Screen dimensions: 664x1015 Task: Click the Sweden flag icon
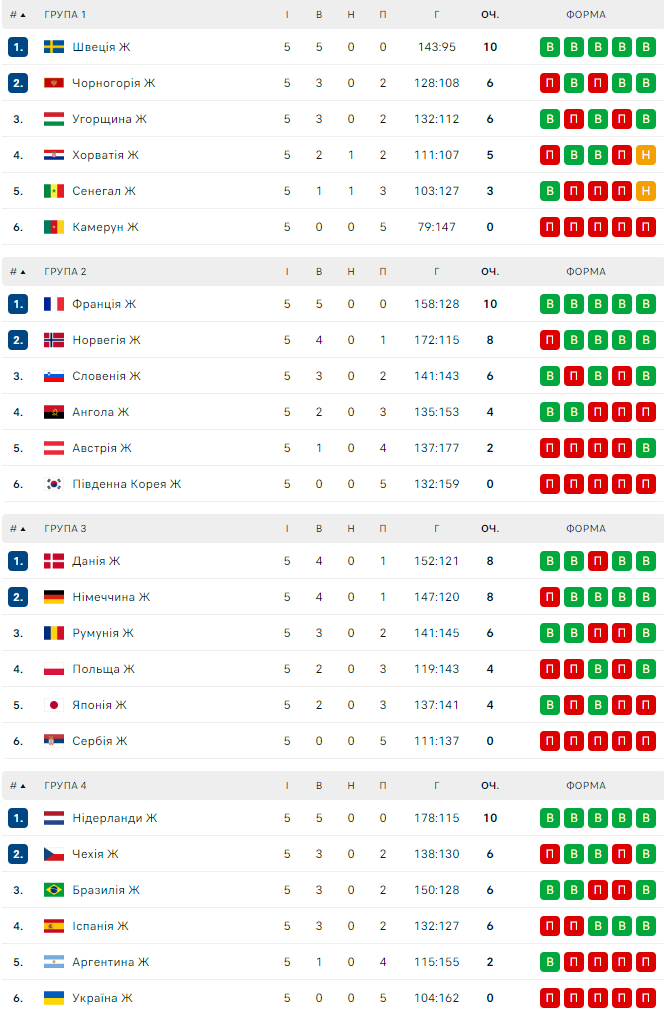click(54, 47)
